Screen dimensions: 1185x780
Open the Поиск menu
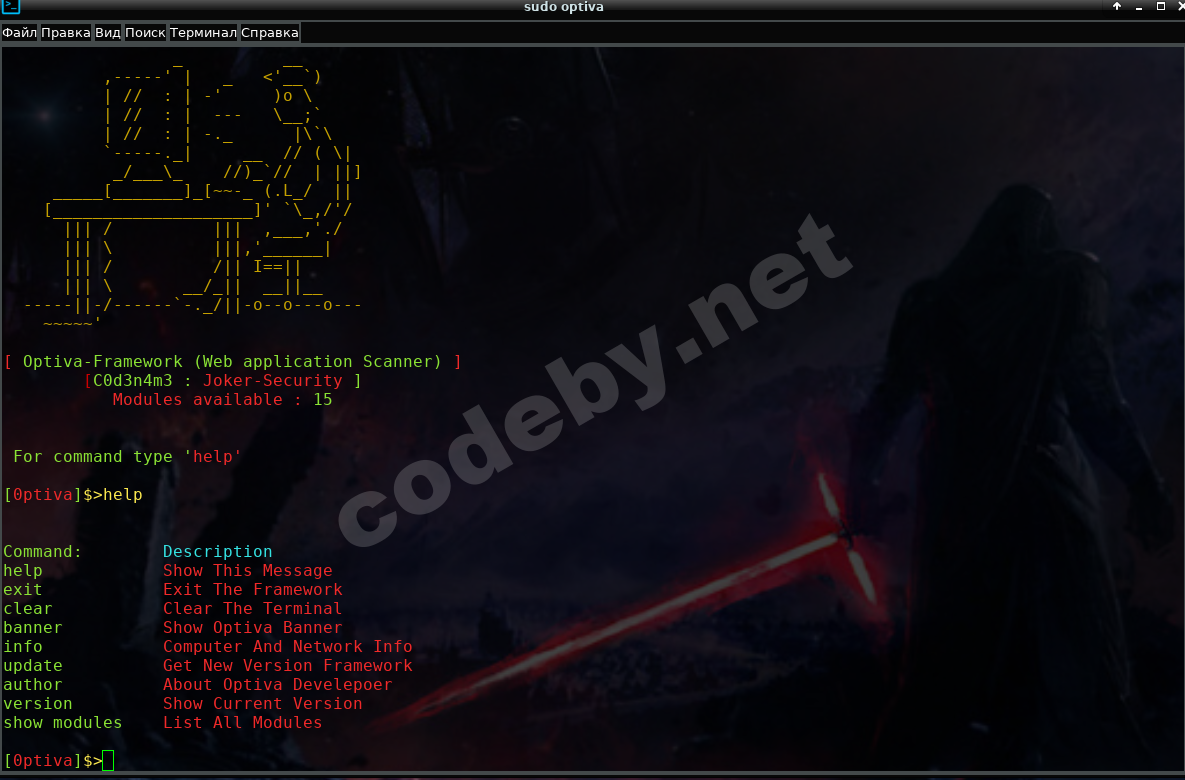[145, 32]
